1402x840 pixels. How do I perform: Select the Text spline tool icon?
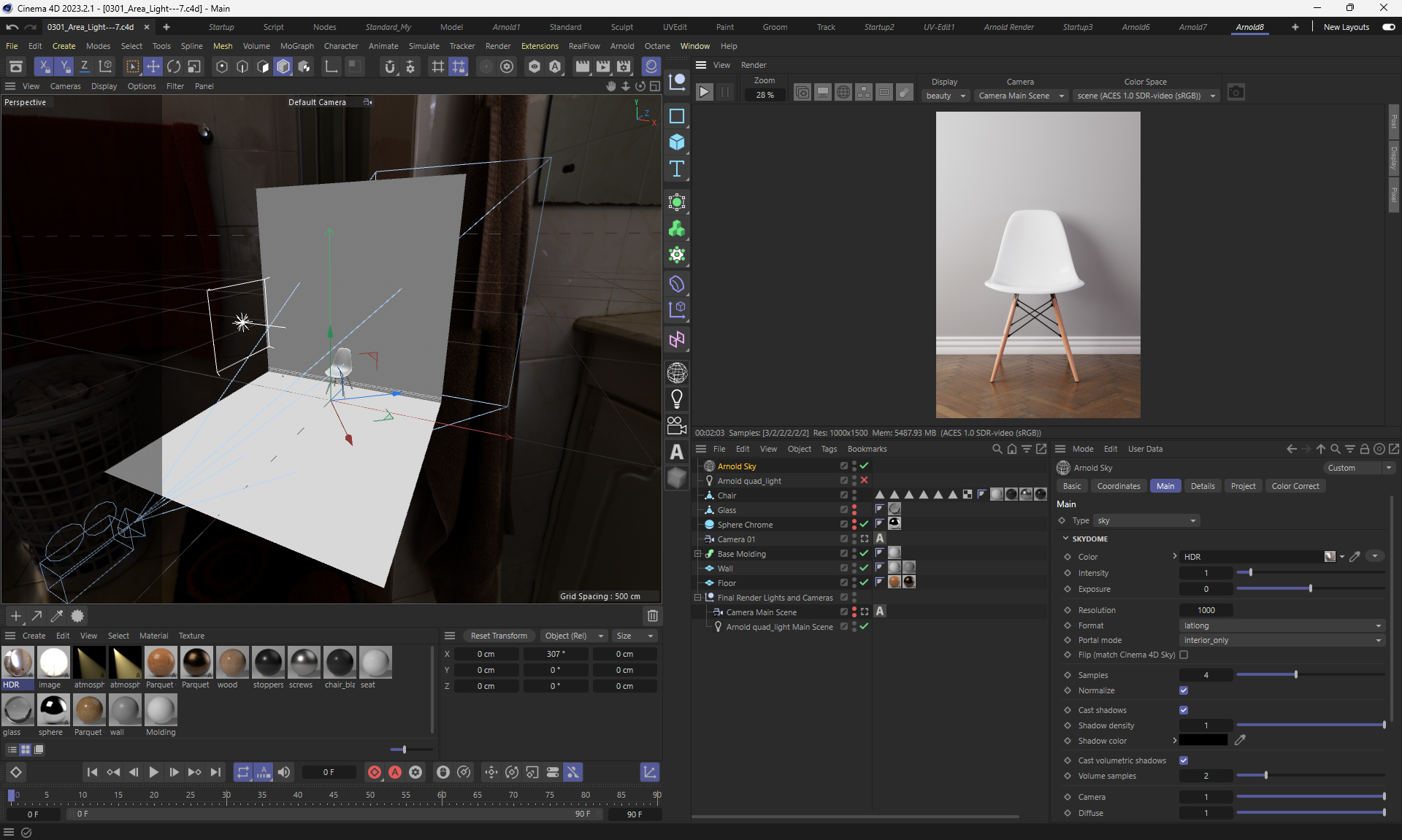[x=677, y=169]
